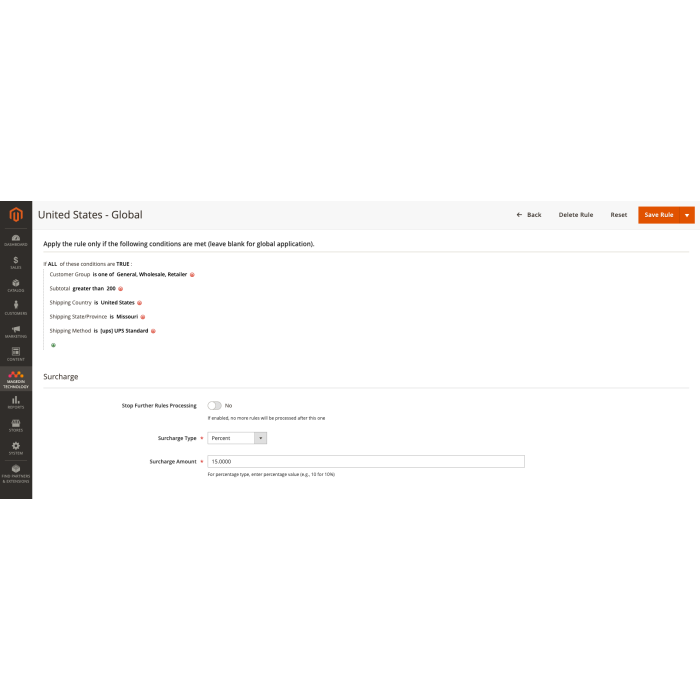Image resolution: width=700 pixels, height=700 pixels.
Task: Click Delete Rule
Action: click(x=576, y=215)
